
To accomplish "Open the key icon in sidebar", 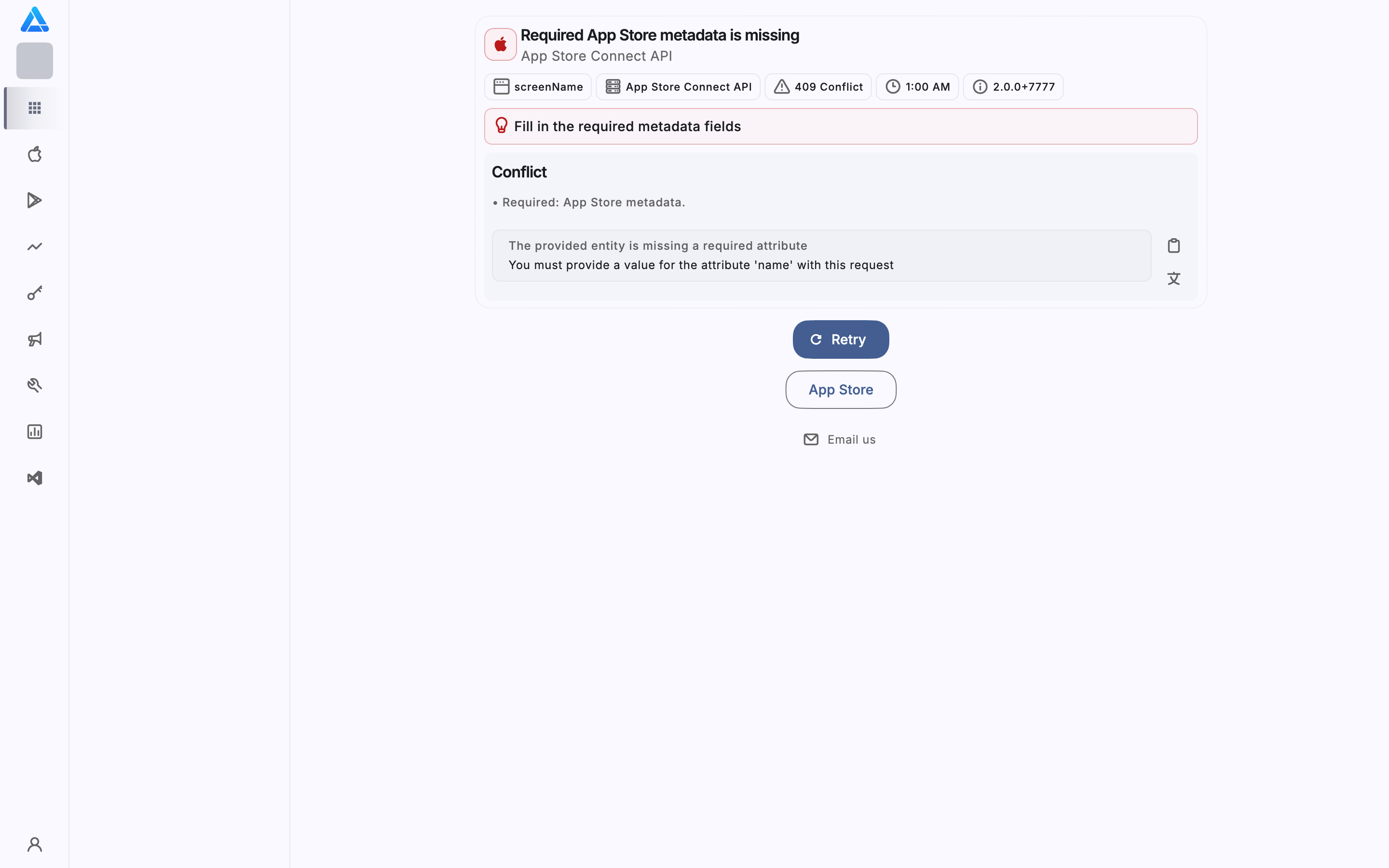I will click(x=34, y=293).
